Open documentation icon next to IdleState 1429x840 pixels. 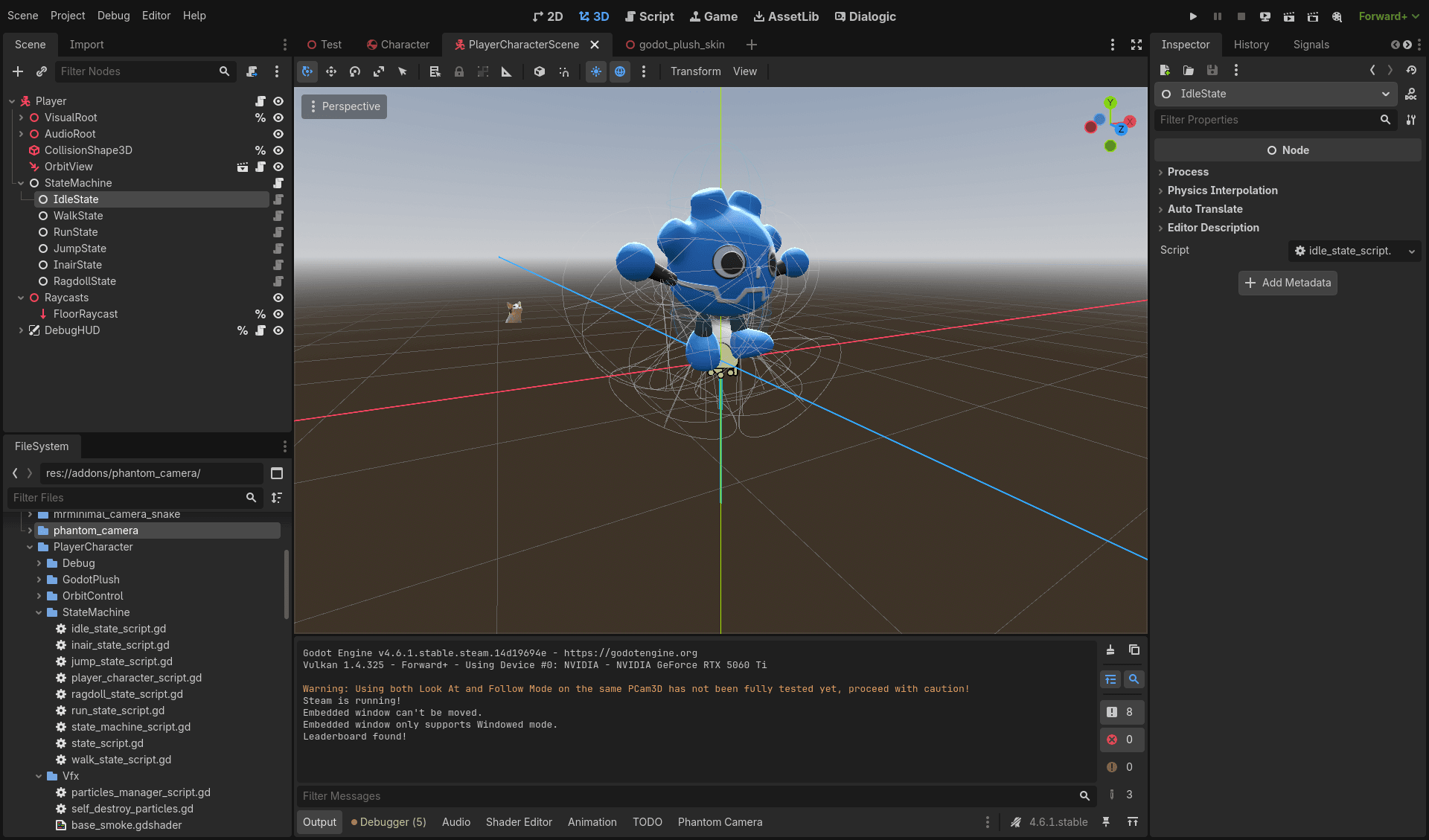tap(1410, 94)
